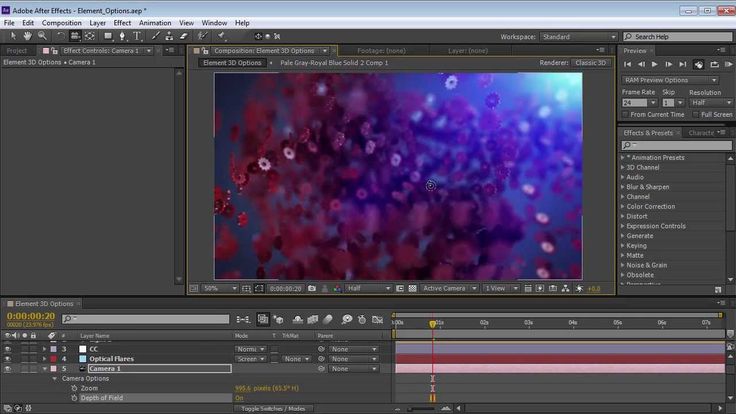Screen dimensions: 736x414
Task: Select the Eraser tool
Action: pos(184,36)
